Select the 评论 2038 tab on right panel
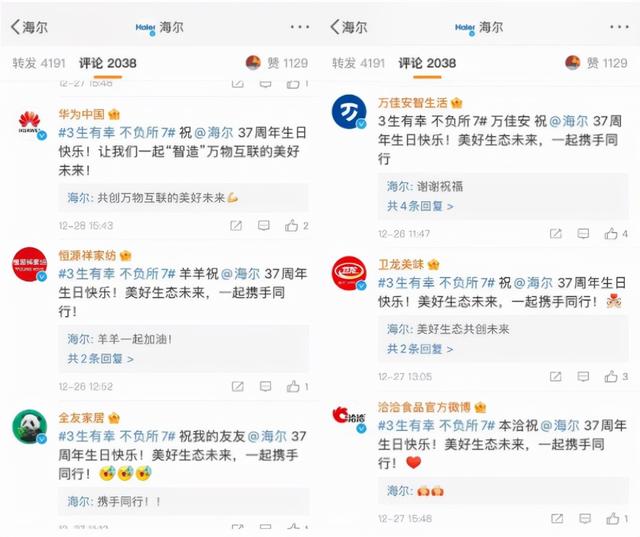 (427, 63)
